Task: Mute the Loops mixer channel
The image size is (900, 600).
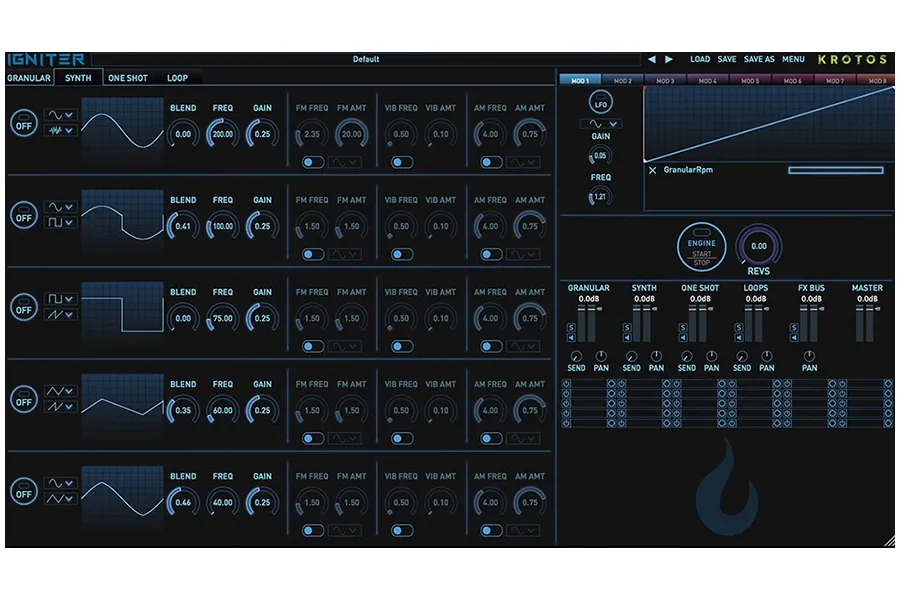Action: click(x=738, y=337)
